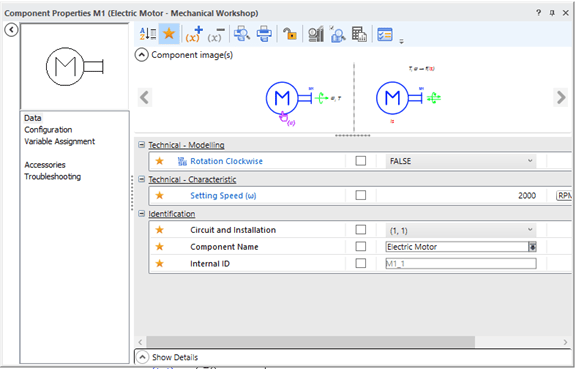Open print preview icon
The image size is (576, 369).
click(242, 34)
